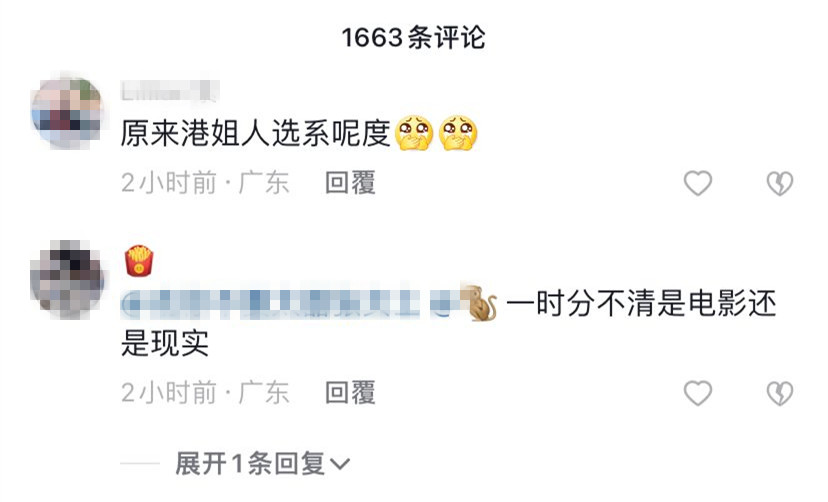Open the second commenter's pixelated avatar
Image resolution: width=828 pixels, height=502 pixels.
tap(67, 278)
